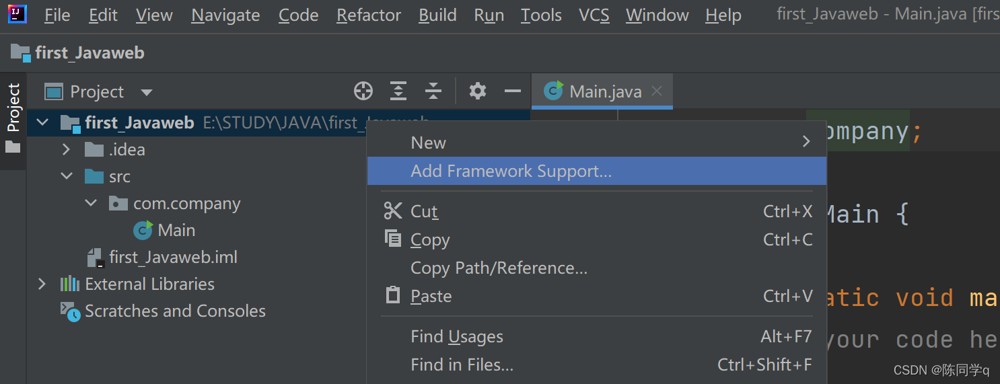The width and height of the screenshot is (1000, 384).
Task: Click the Collapse All icon in Project panel
Action: 433,91
